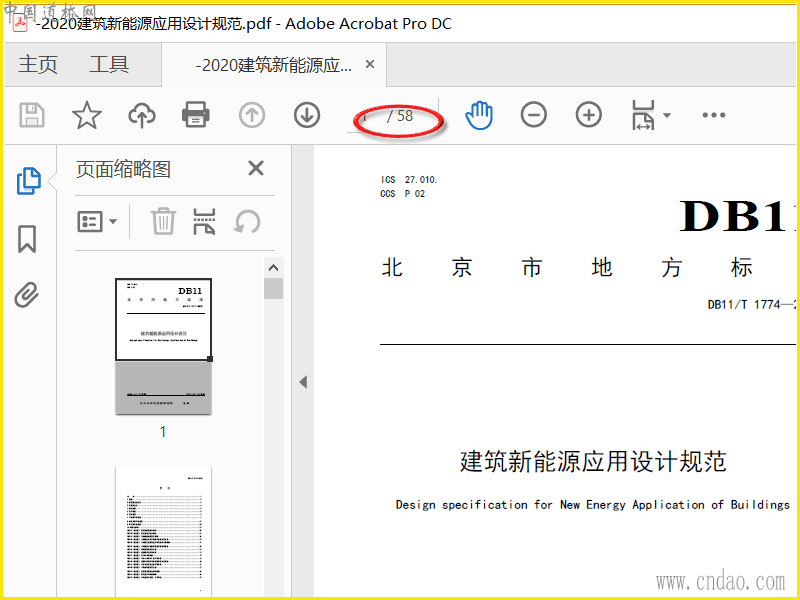Switch to the 工具 tab
This screenshot has height=600, width=800.
[109, 65]
